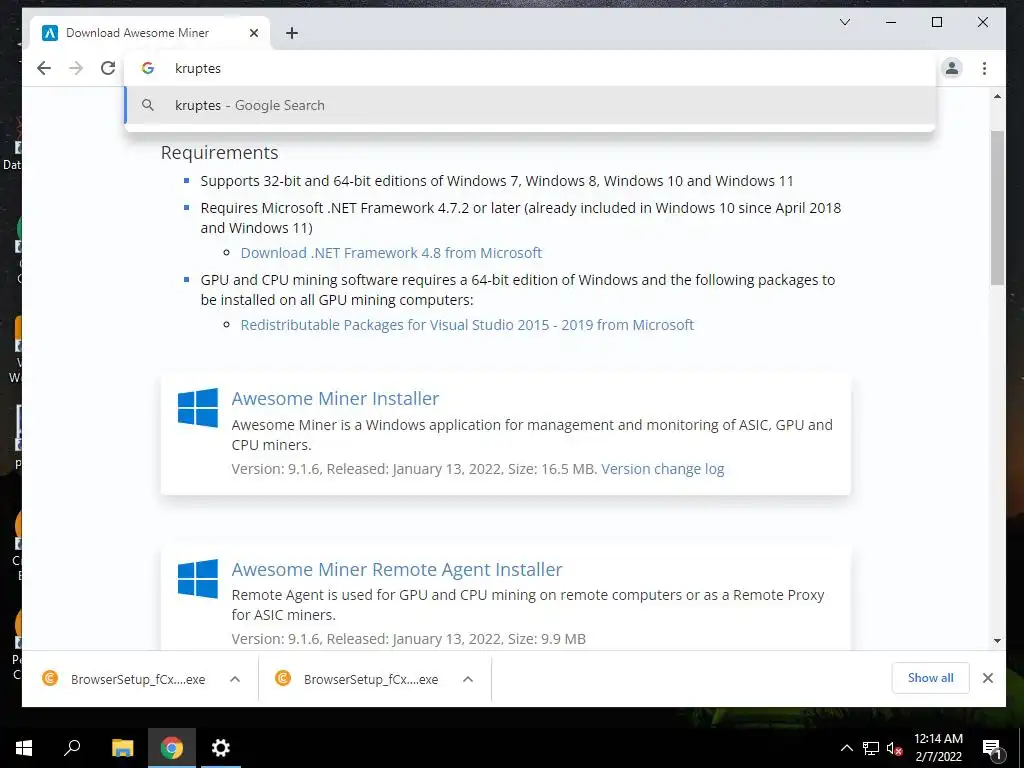Click Windows logo beside Awesome Miner Installer
The height and width of the screenshot is (768, 1024).
click(x=198, y=408)
